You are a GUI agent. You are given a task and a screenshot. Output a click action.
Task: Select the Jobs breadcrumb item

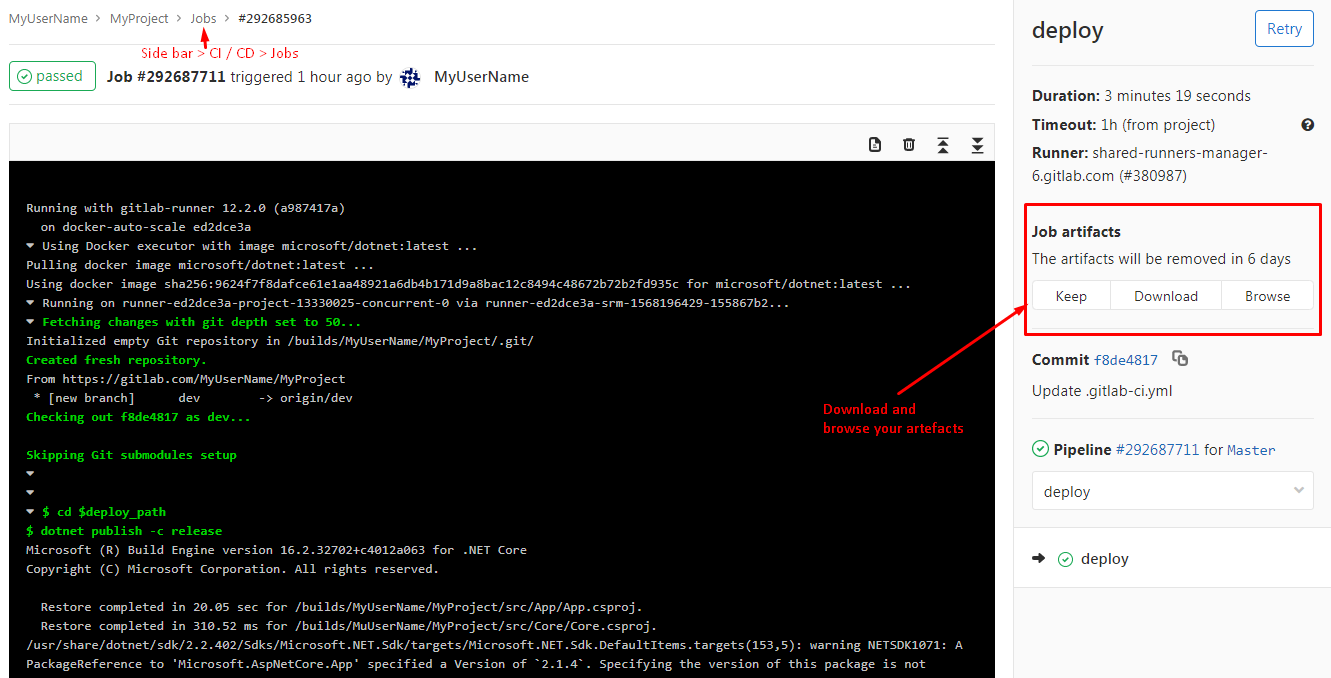click(204, 18)
